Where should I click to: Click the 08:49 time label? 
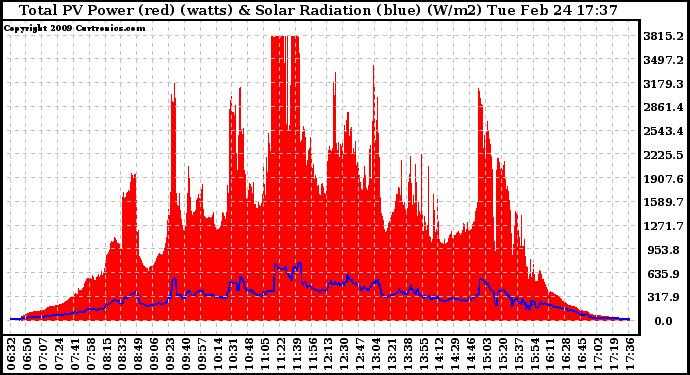point(138,353)
